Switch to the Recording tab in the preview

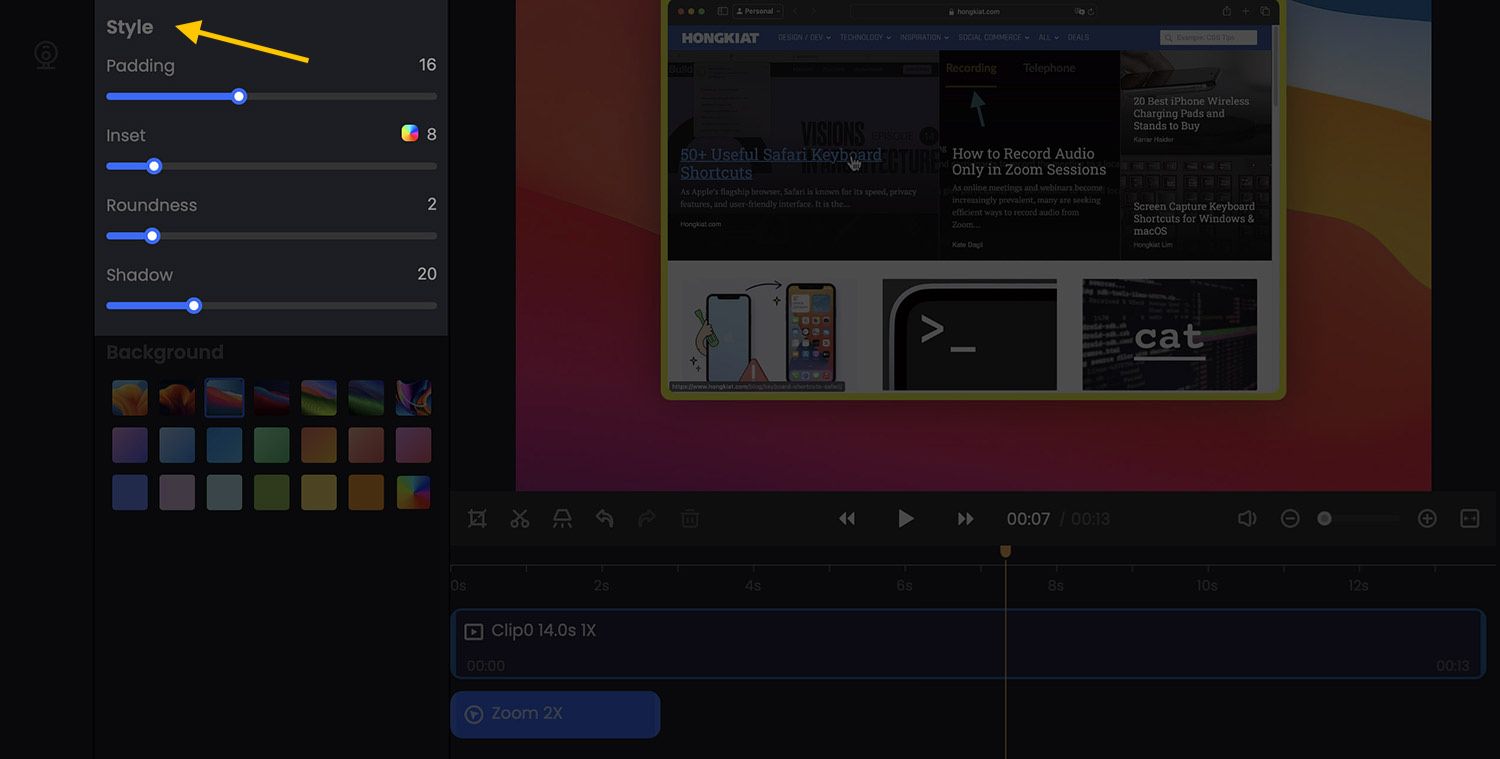971,68
